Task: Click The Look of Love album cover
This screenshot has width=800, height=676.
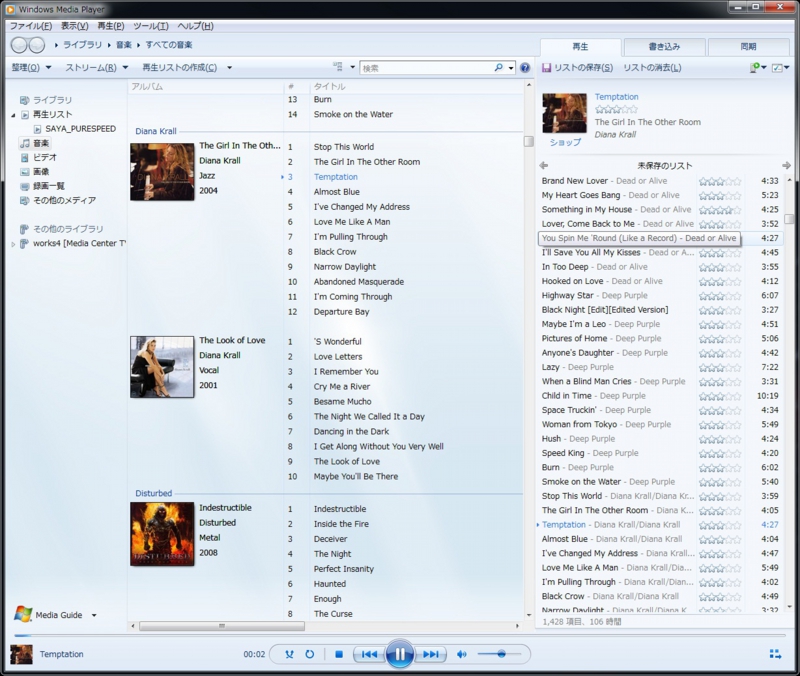Action: [x=162, y=367]
